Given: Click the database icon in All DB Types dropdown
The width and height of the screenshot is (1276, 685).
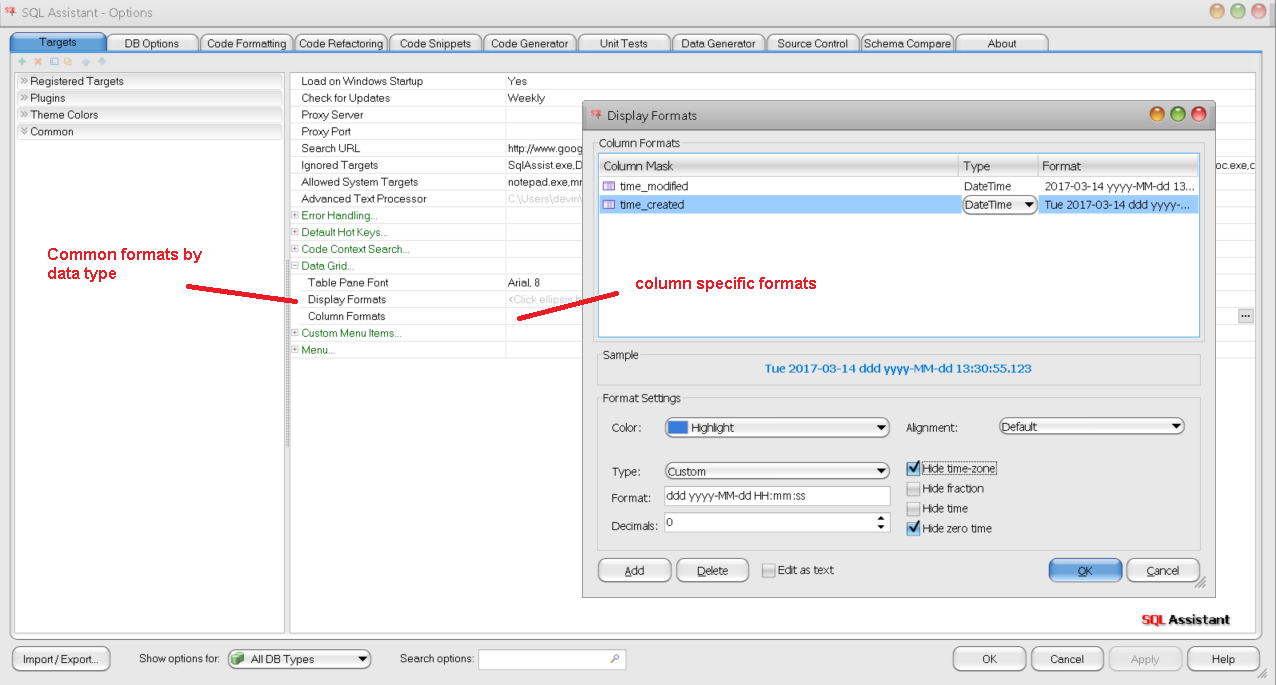Looking at the screenshot, I should coord(237,659).
